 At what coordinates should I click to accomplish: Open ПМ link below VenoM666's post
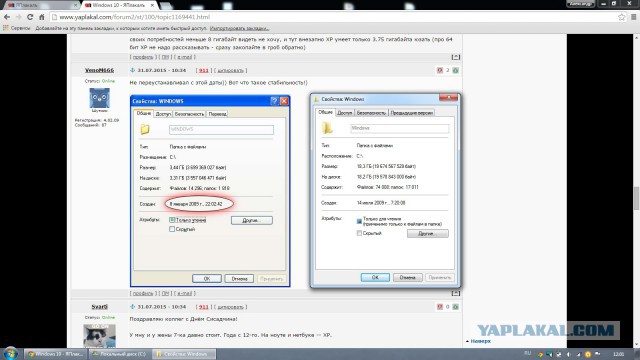(x=165, y=293)
